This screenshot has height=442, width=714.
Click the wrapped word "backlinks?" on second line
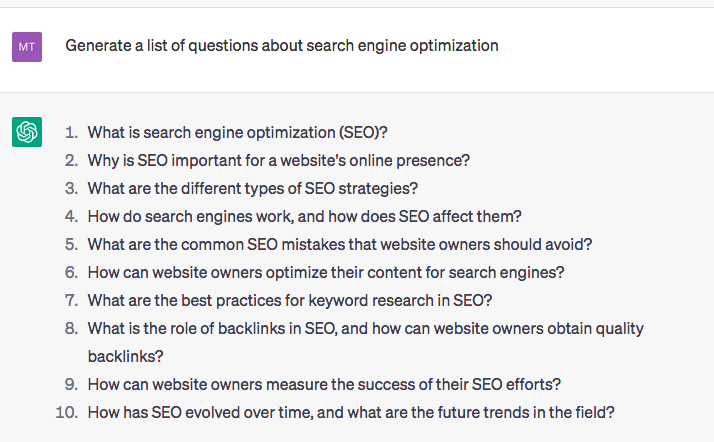125,356
